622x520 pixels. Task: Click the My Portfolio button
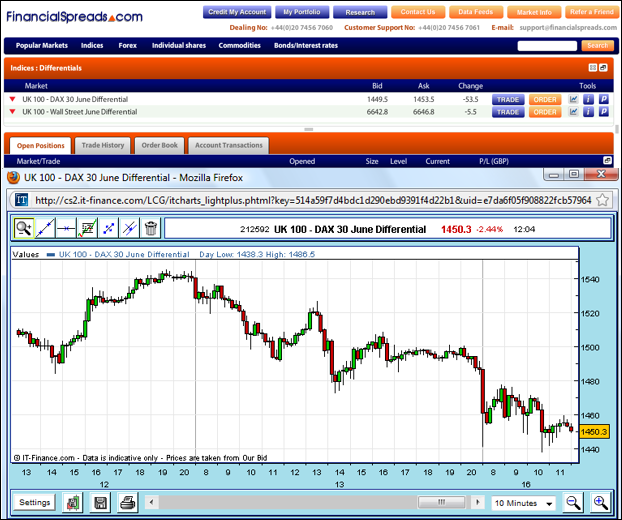click(x=302, y=12)
